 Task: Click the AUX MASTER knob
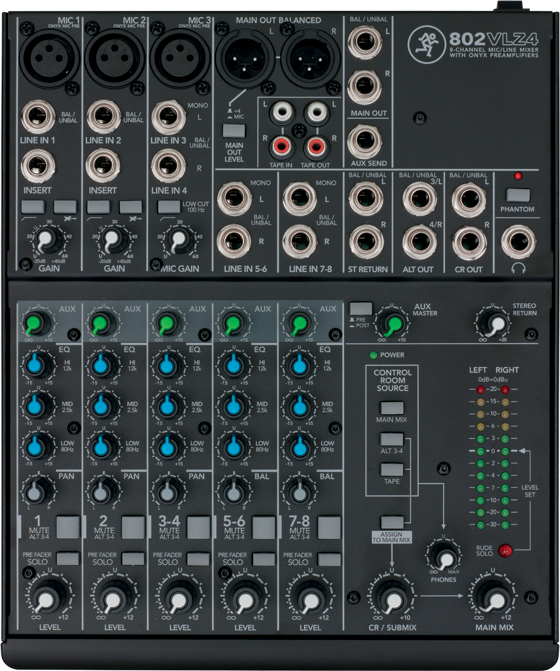(393, 324)
